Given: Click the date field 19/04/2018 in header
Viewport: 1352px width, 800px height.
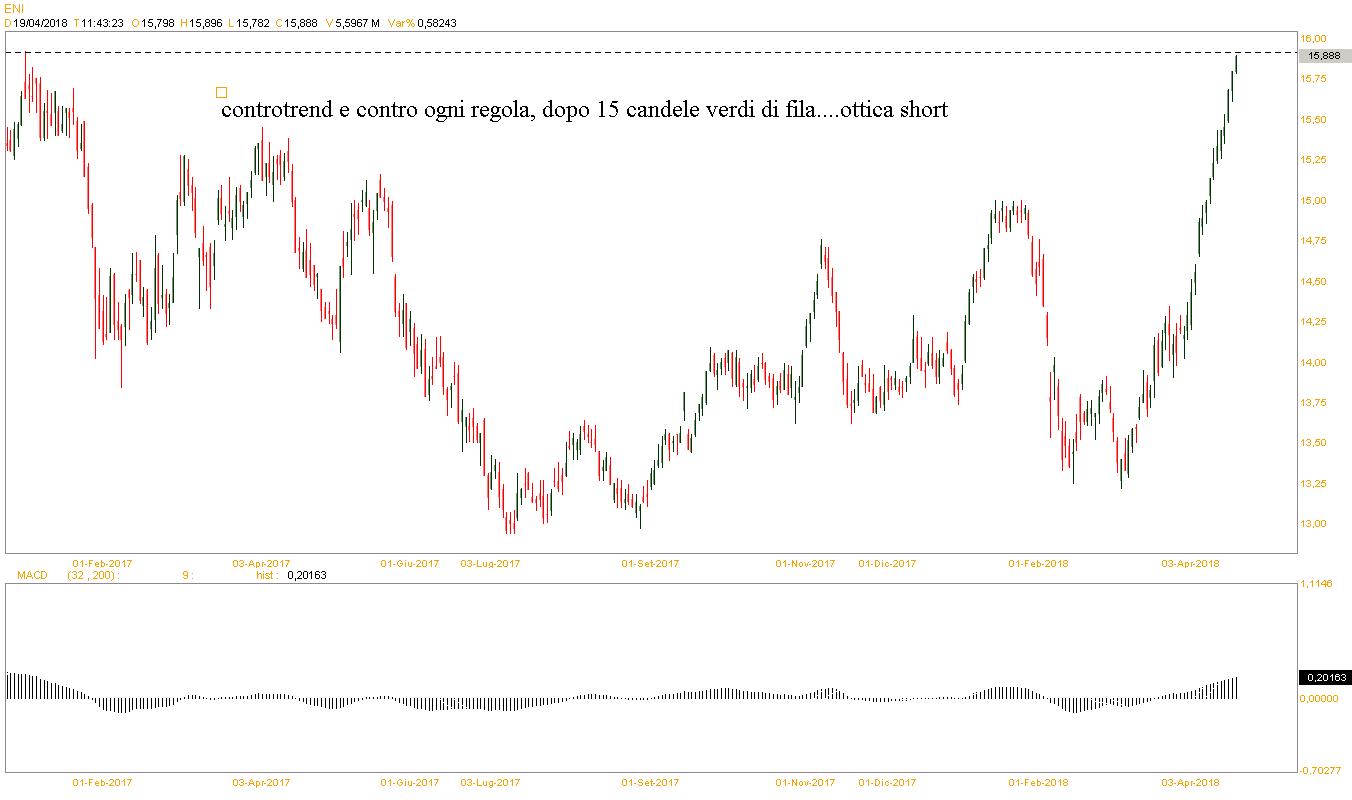Looking at the screenshot, I should point(40,22).
